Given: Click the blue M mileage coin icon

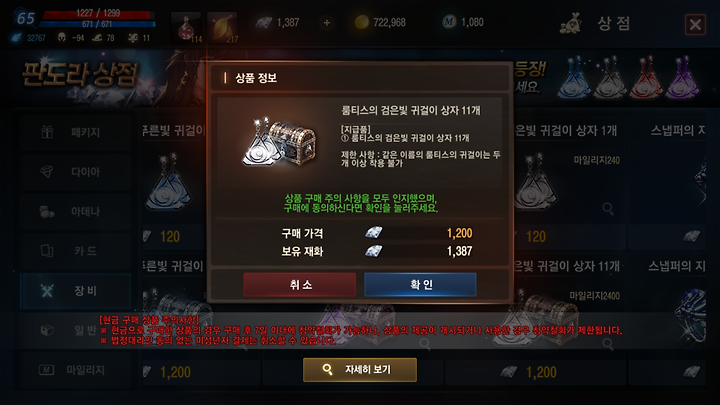Looking at the screenshot, I should pos(449,22).
